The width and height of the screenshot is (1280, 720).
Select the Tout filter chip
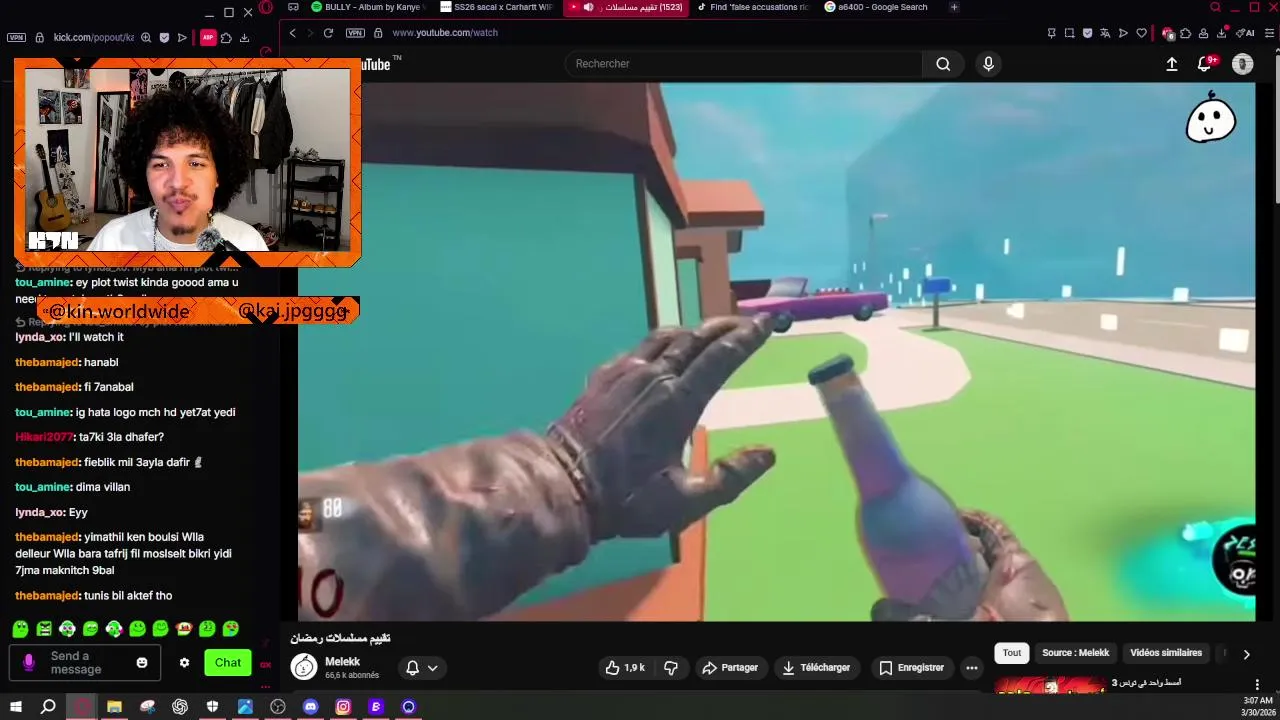click(x=1012, y=653)
